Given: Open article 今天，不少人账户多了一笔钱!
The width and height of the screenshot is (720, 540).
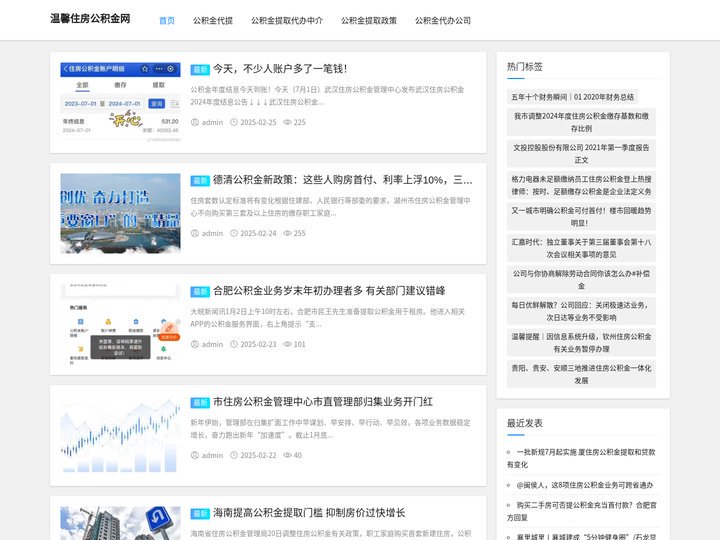Looking at the screenshot, I should click(280, 69).
